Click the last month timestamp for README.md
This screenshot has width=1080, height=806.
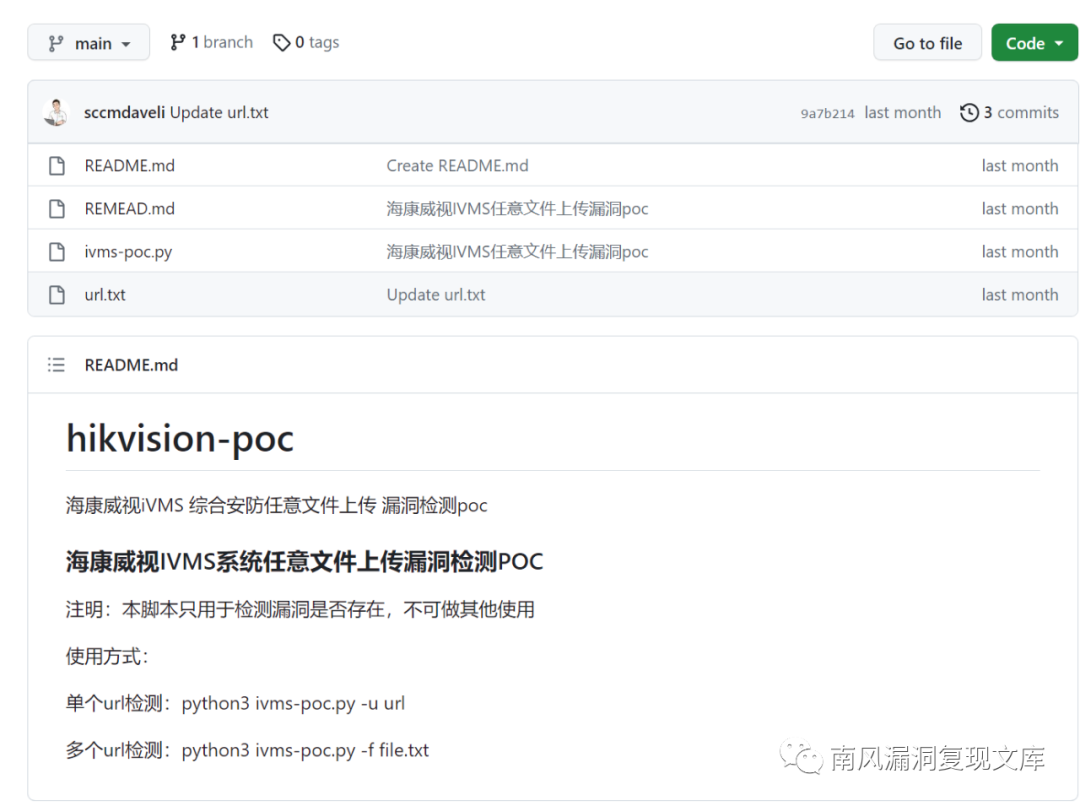pos(1020,166)
